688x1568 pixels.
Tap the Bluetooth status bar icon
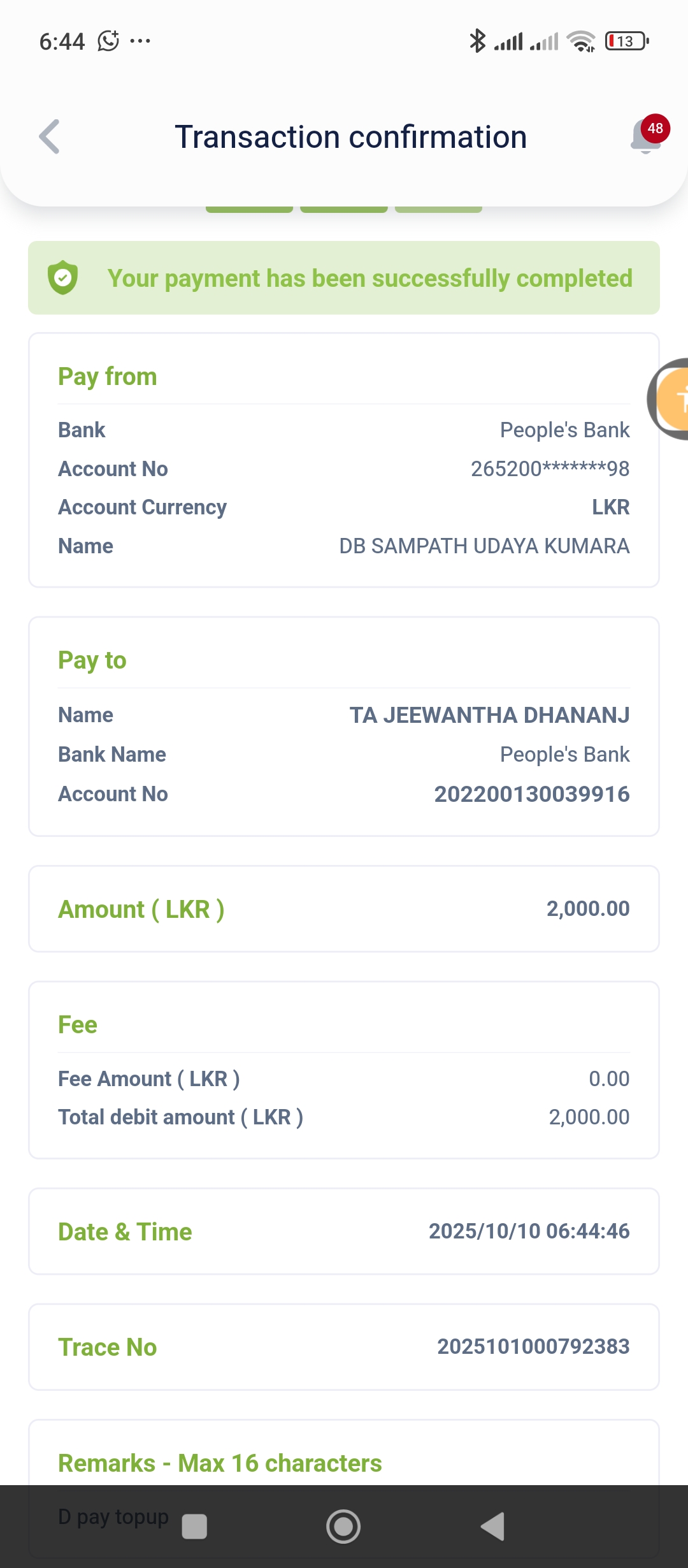pos(477,41)
